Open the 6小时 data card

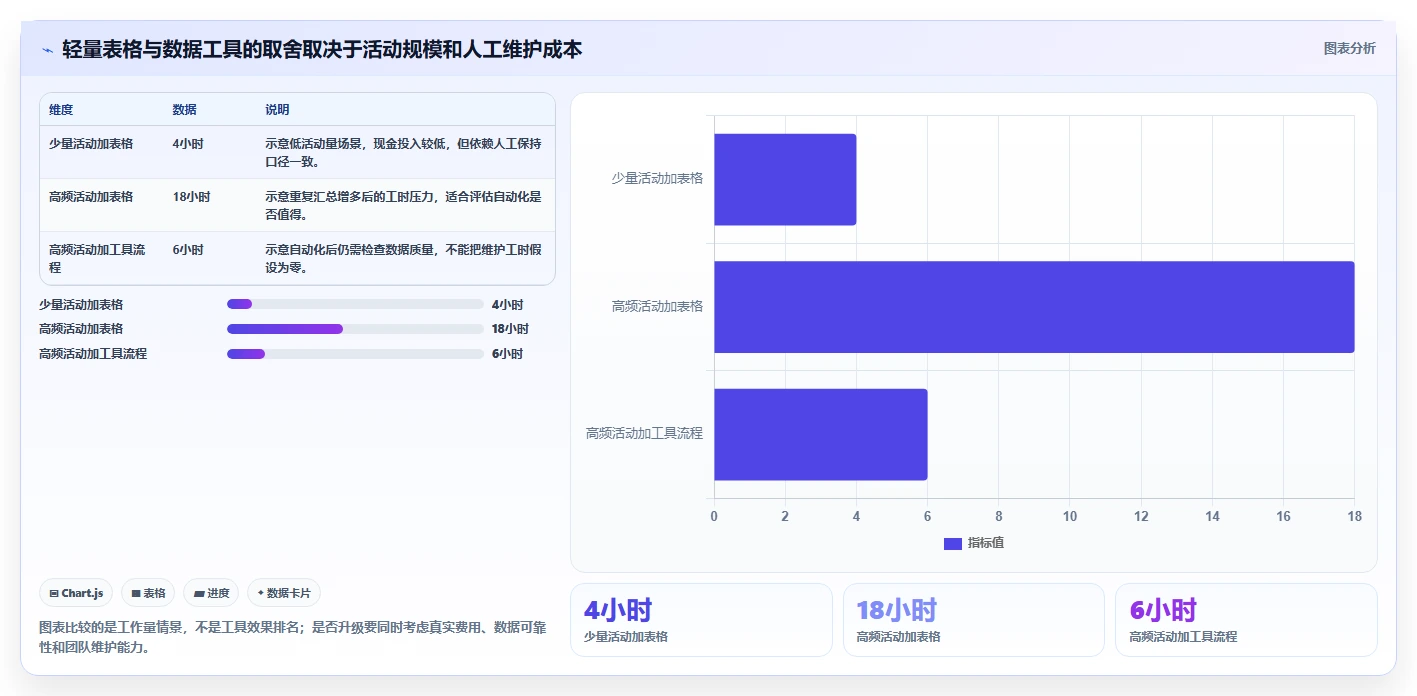click(x=1246, y=620)
